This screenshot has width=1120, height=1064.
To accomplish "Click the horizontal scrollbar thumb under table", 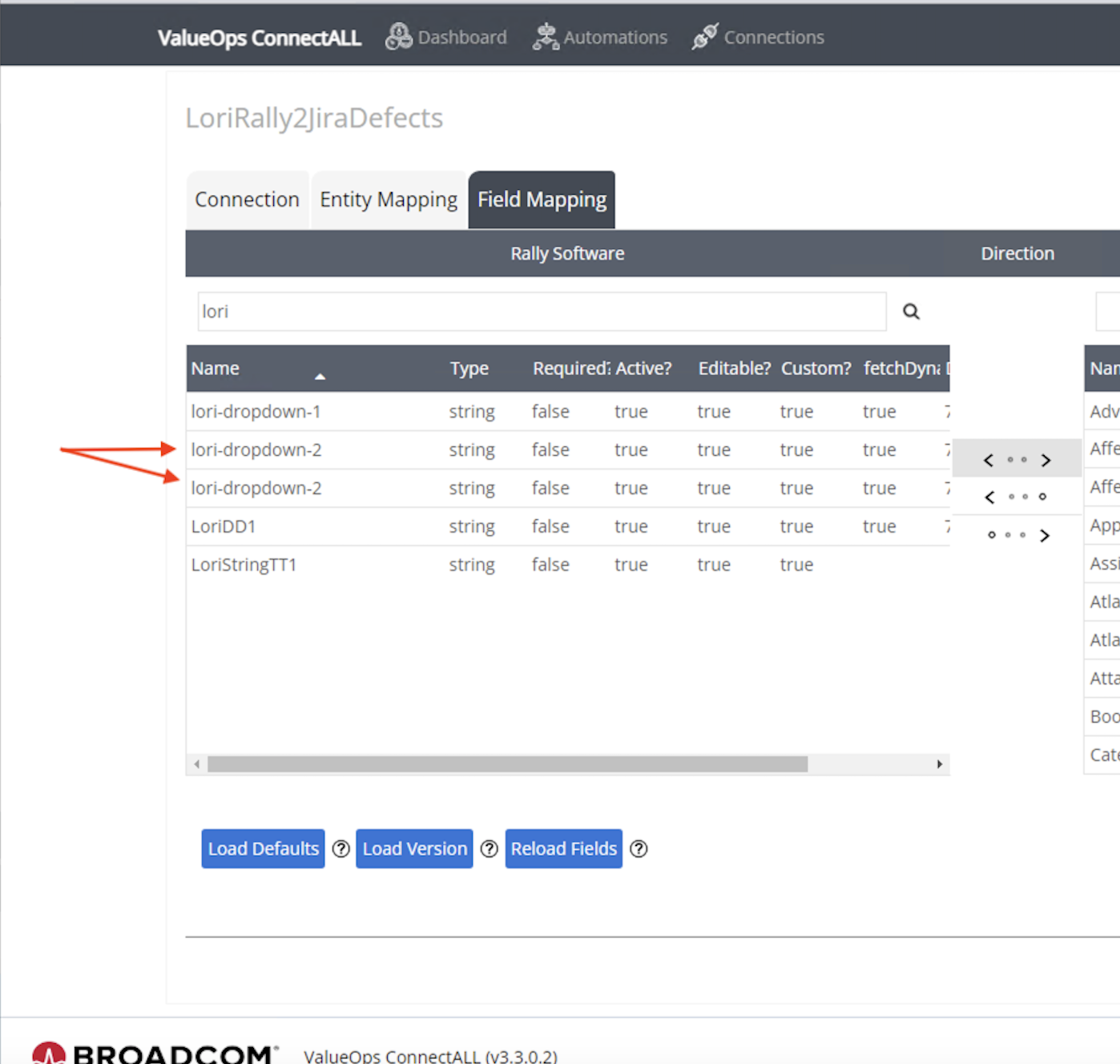I will (507, 764).
